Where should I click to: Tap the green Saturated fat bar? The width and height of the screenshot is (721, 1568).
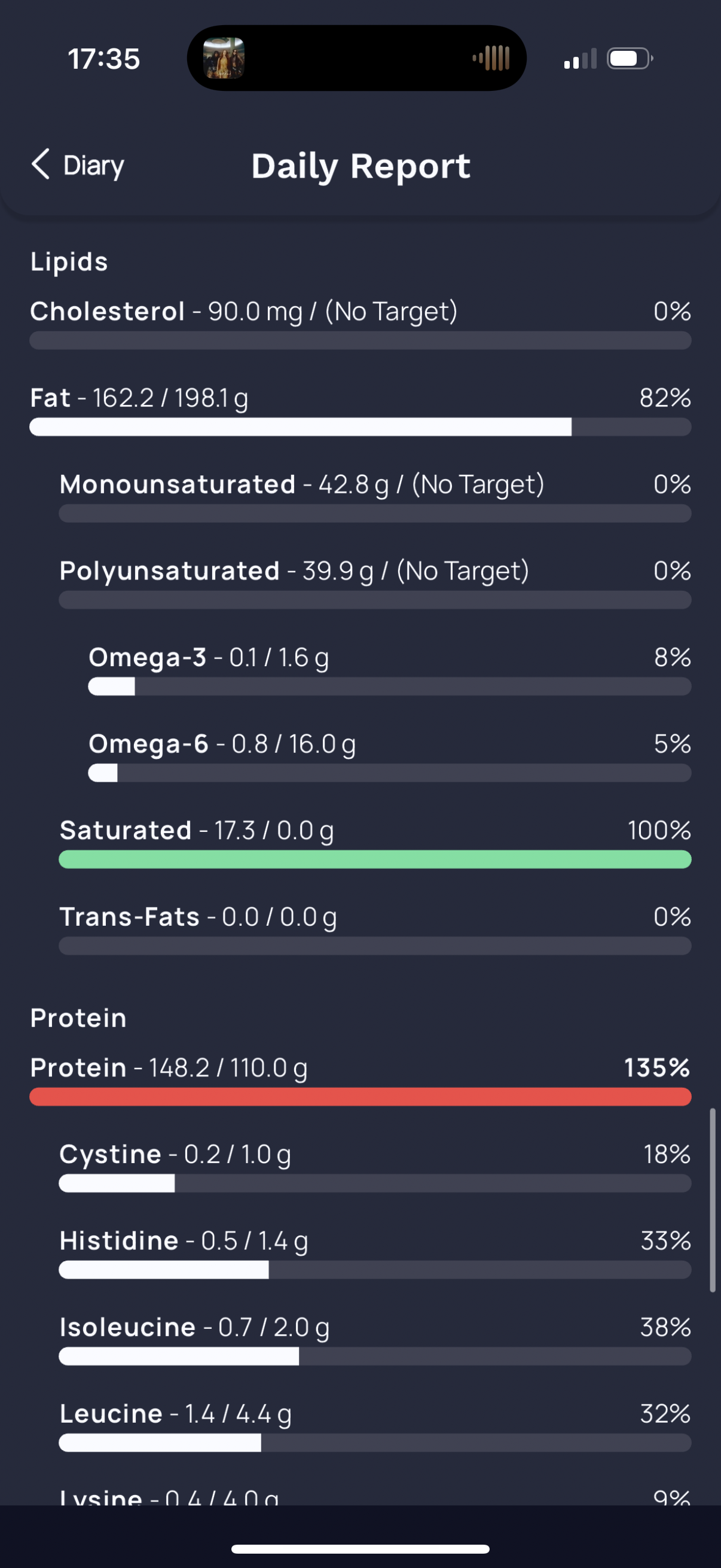(375, 859)
